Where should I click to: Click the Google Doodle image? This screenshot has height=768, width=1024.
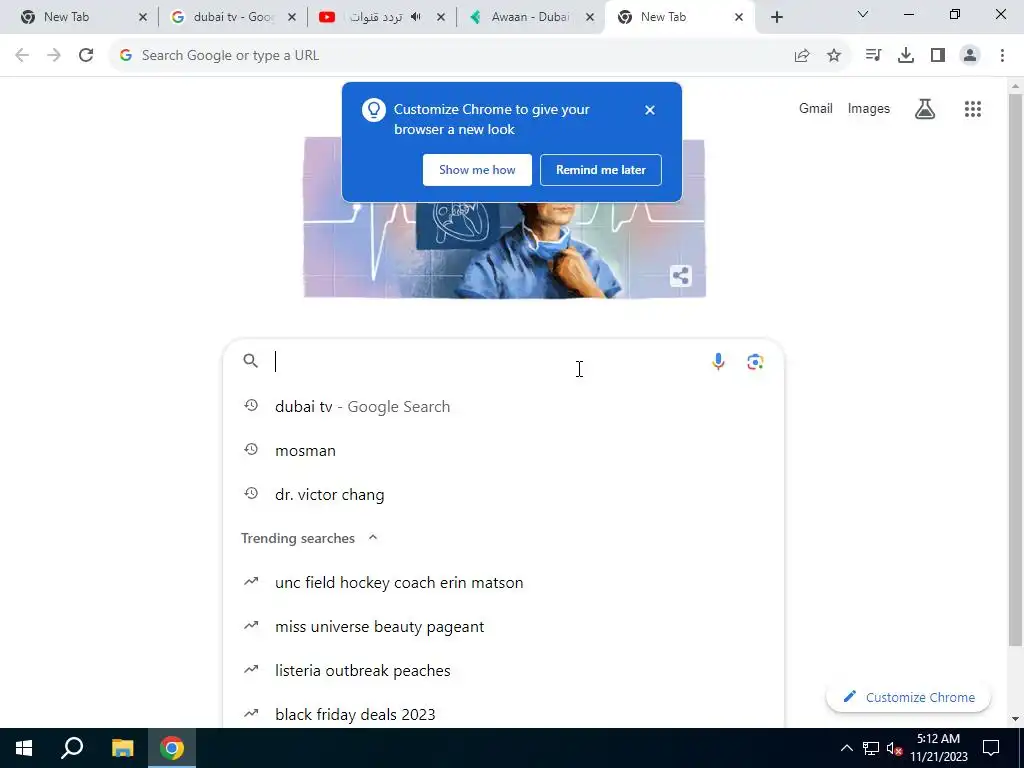[x=504, y=250]
